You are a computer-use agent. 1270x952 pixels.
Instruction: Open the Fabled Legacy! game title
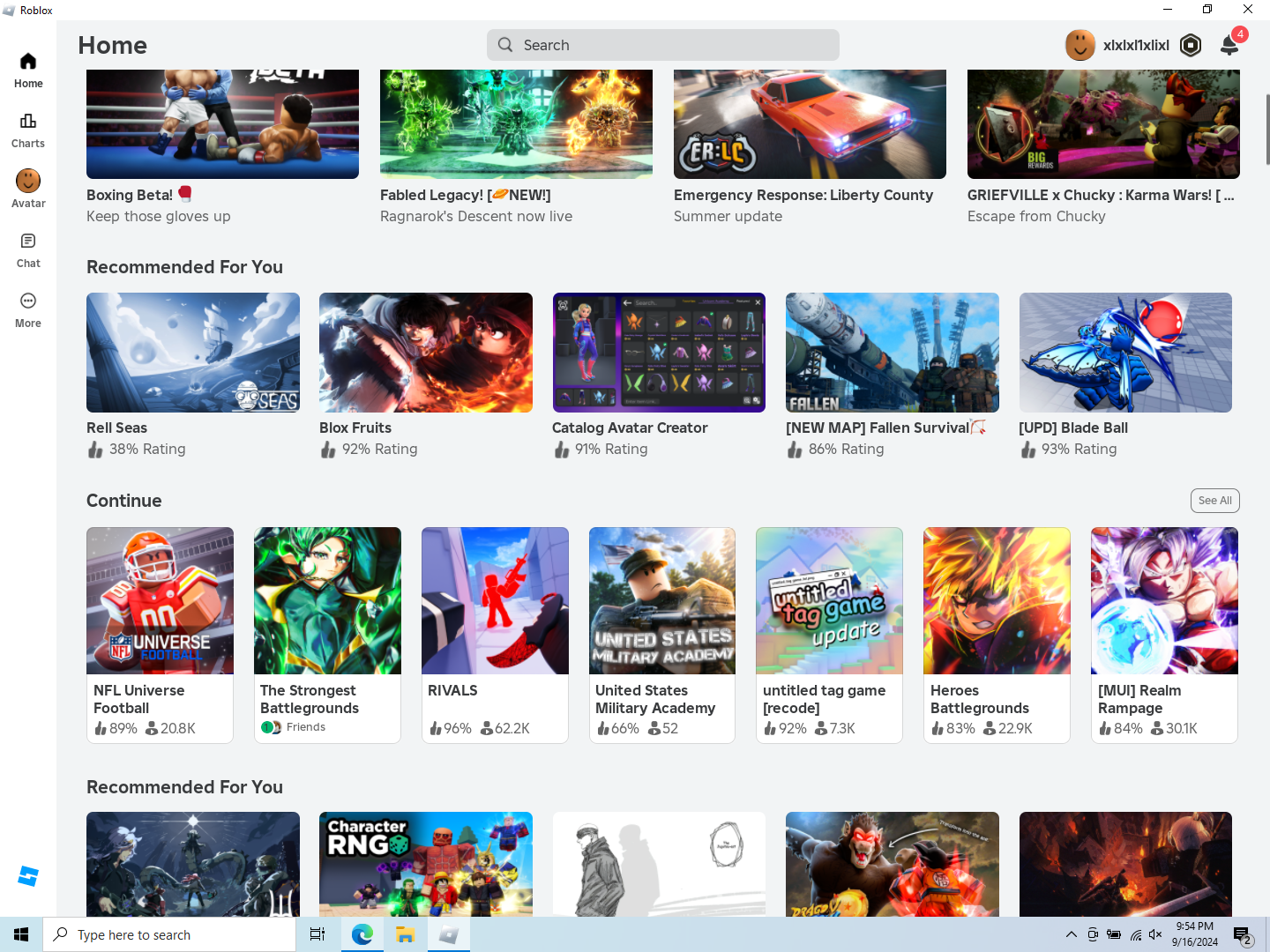[x=465, y=195]
